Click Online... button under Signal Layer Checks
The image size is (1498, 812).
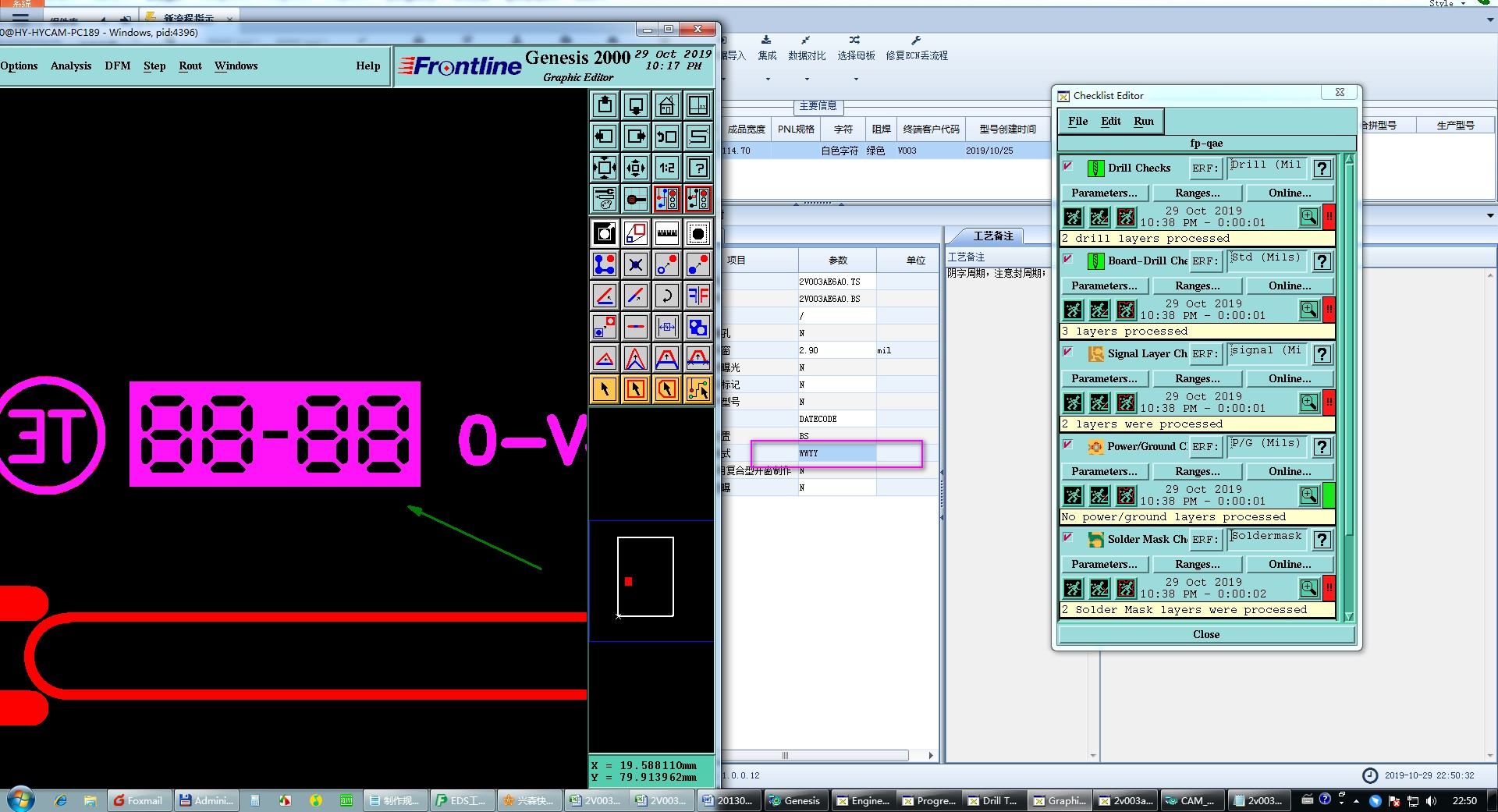pos(1290,378)
